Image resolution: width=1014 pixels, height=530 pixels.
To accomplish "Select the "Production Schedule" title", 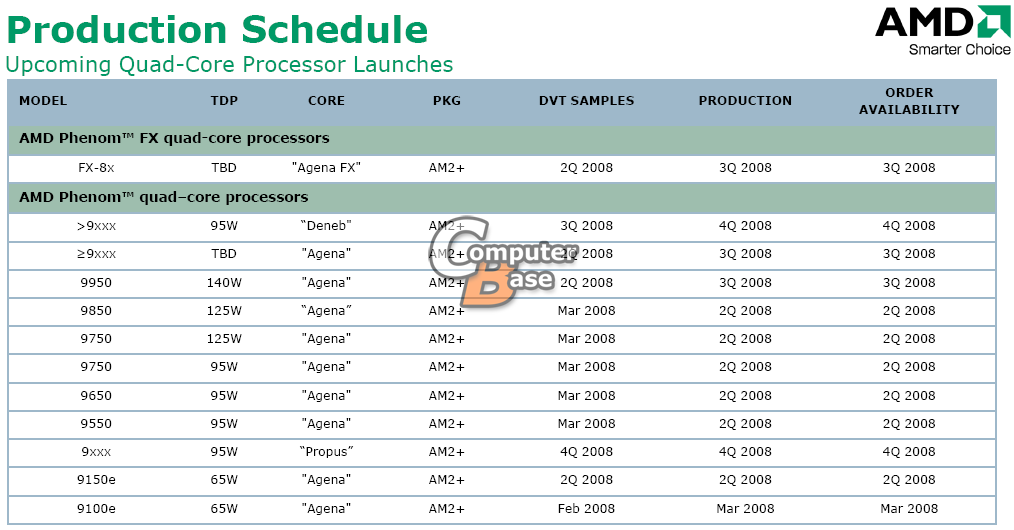I will click(217, 30).
